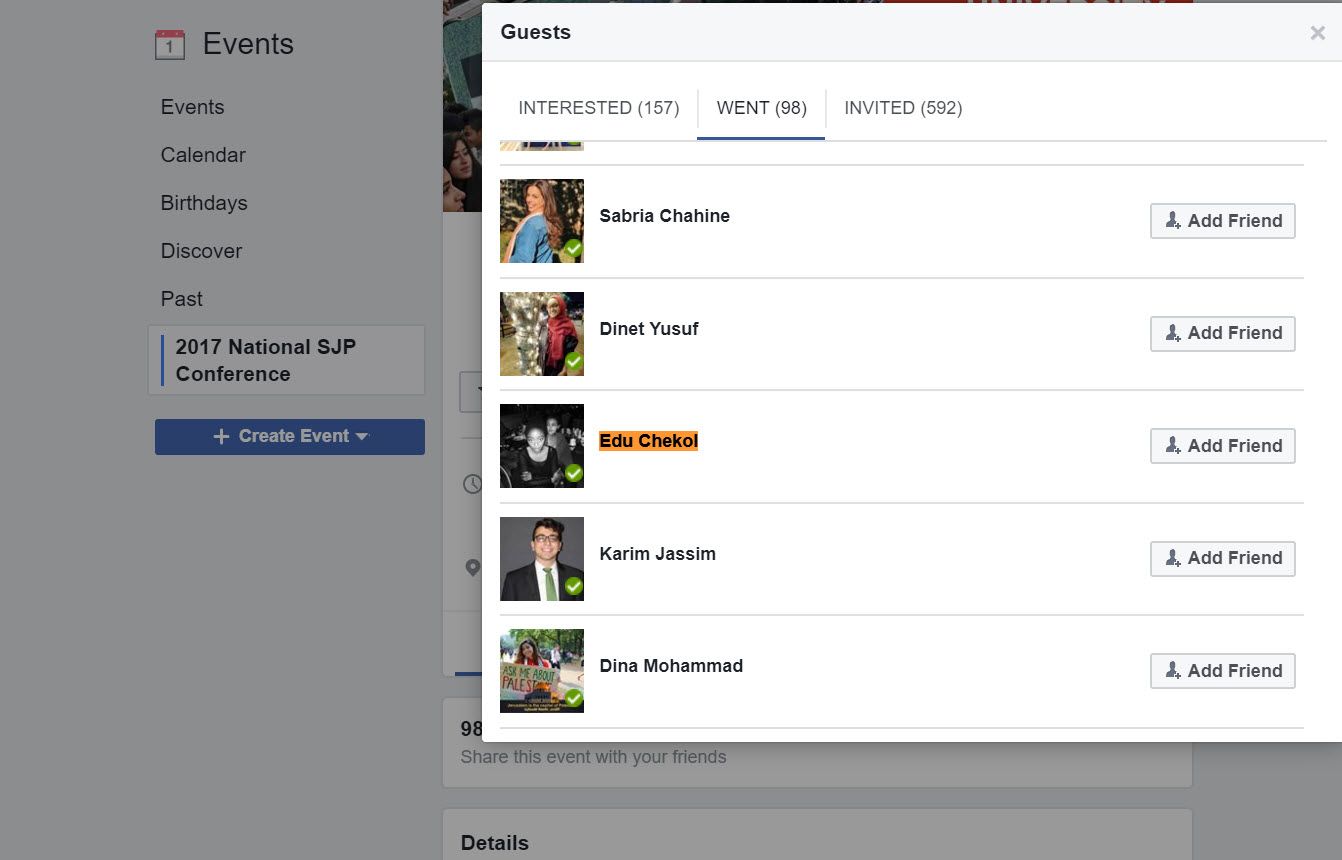Open Karim Jassim's profile picture
The height and width of the screenshot is (860, 1342).
541,559
